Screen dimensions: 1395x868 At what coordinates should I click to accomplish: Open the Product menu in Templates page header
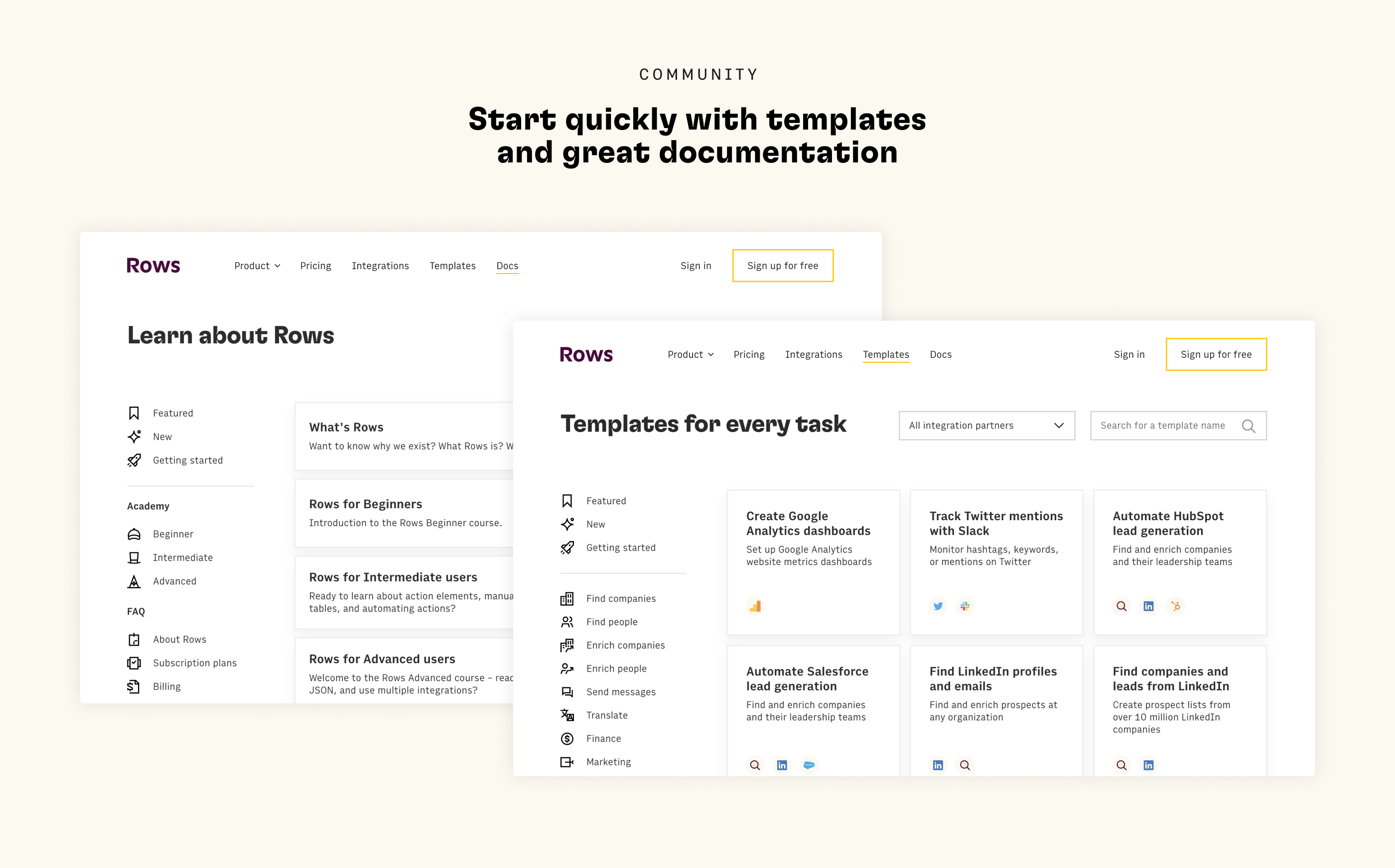691,355
